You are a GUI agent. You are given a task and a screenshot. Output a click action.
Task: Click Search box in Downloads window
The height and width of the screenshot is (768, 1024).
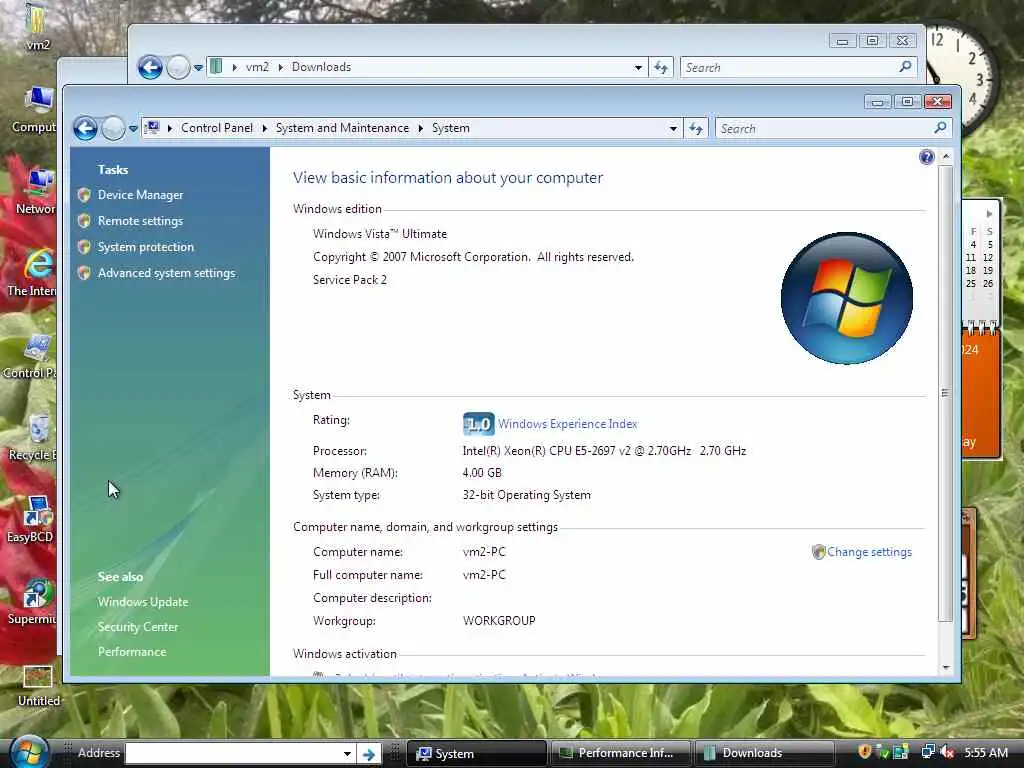[x=787, y=67]
